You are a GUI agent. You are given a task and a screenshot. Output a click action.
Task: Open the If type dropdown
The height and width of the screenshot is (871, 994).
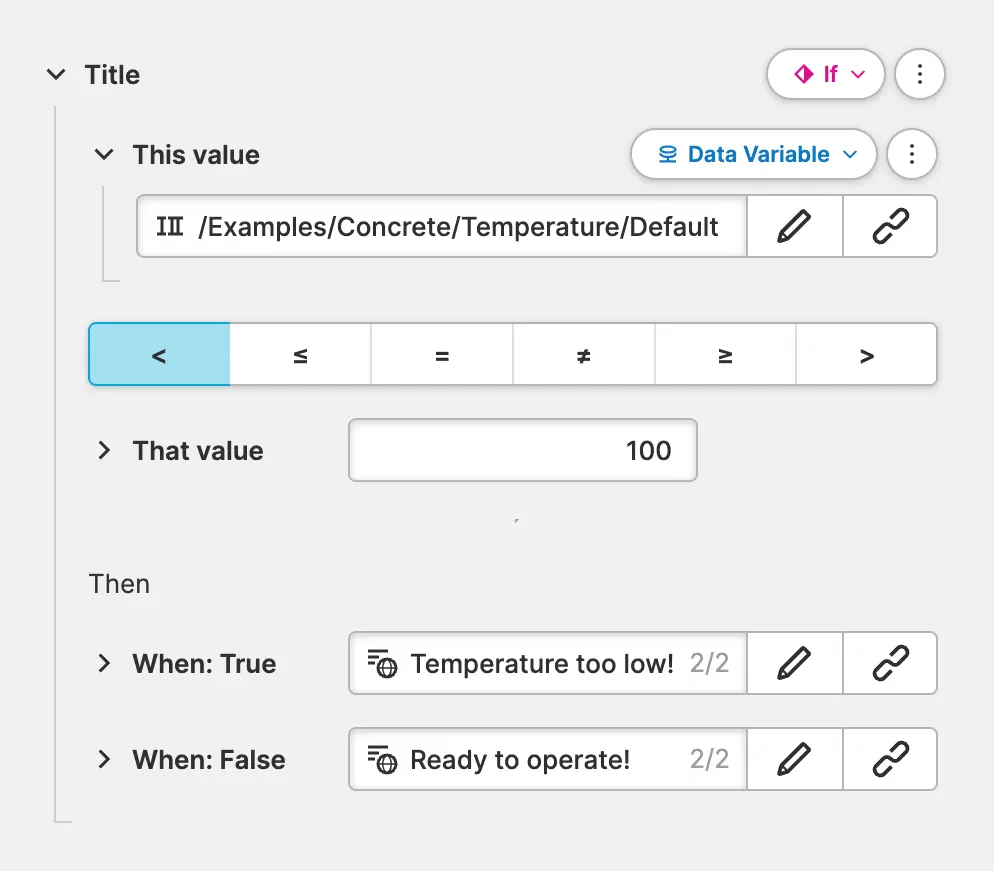[826, 75]
